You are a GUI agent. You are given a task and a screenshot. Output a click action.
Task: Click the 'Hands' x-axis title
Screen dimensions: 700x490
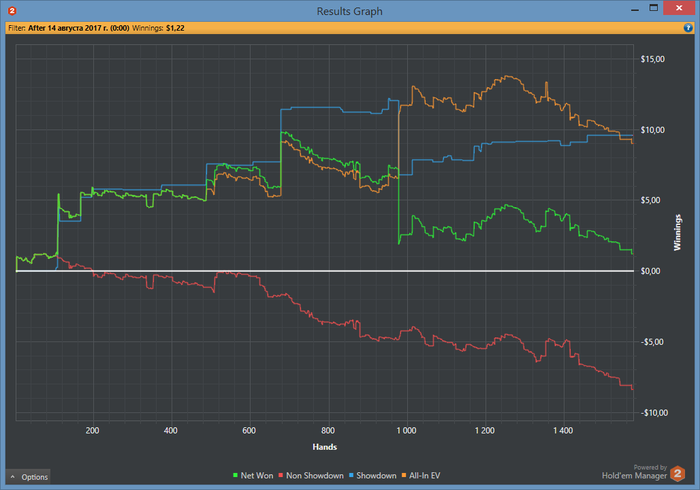(x=325, y=447)
